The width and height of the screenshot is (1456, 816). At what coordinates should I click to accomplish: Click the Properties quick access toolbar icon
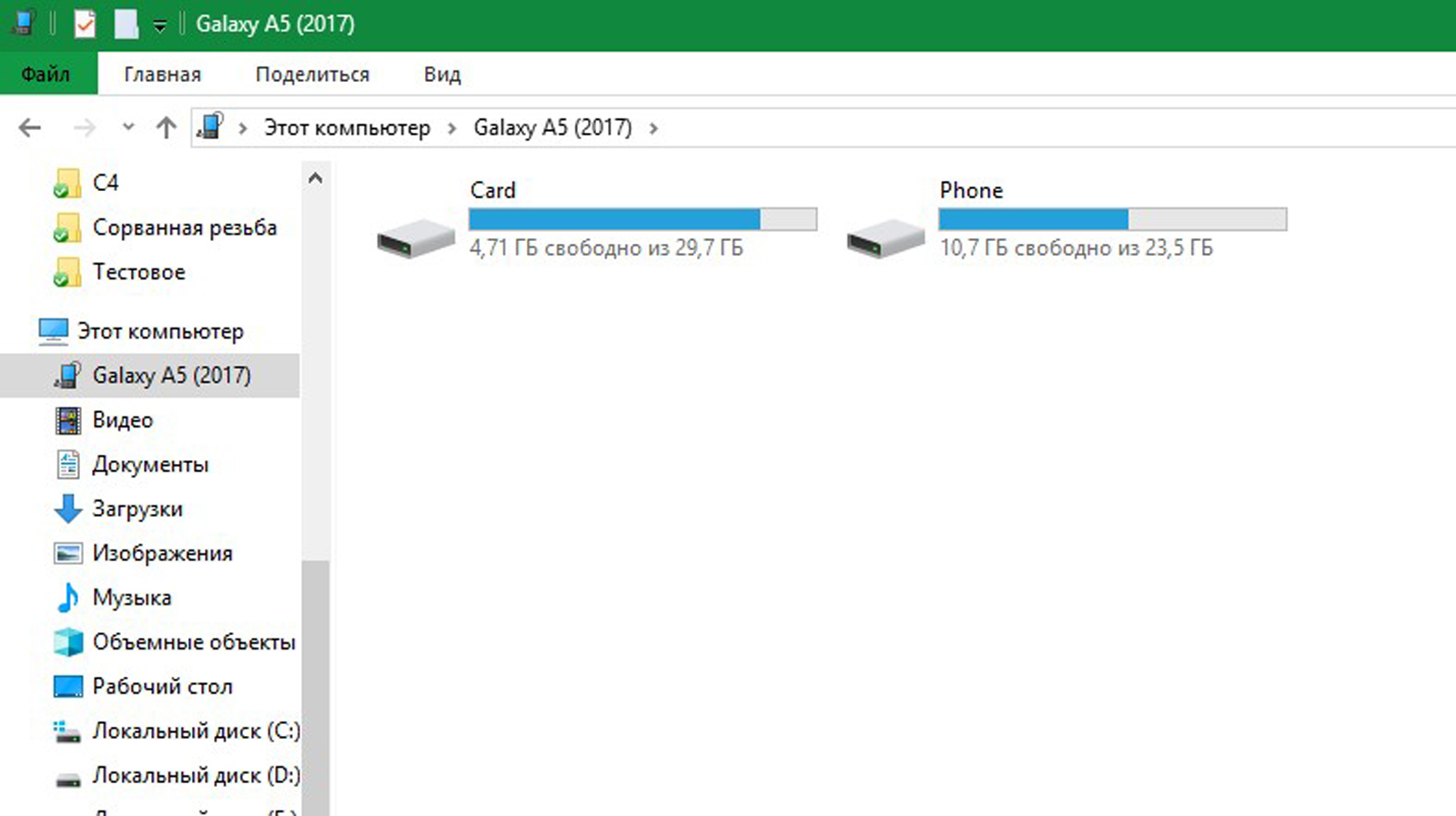pyautogui.click(x=85, y=24)
